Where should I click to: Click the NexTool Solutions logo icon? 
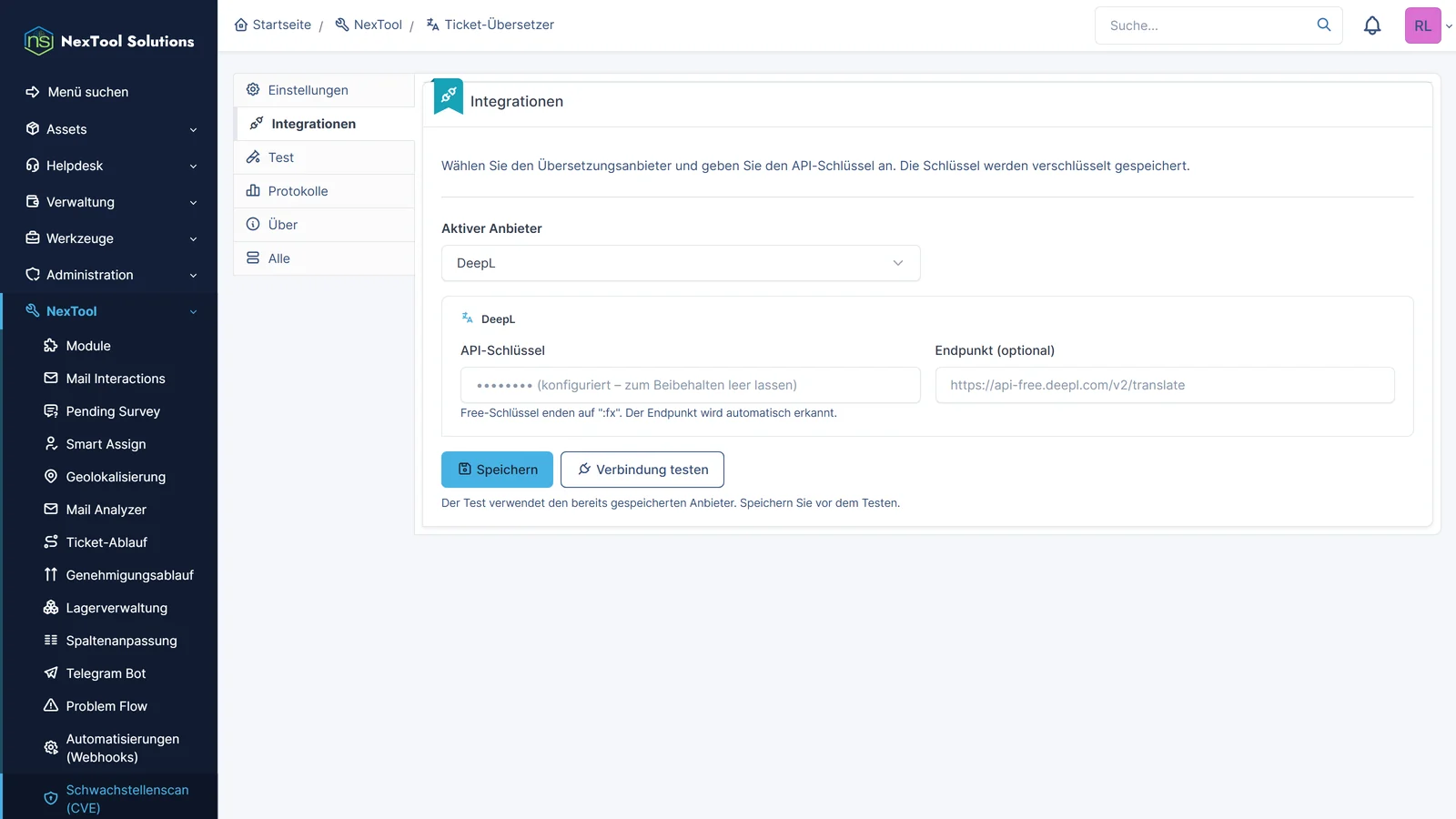pyautogui.click(x=39, y=41)
